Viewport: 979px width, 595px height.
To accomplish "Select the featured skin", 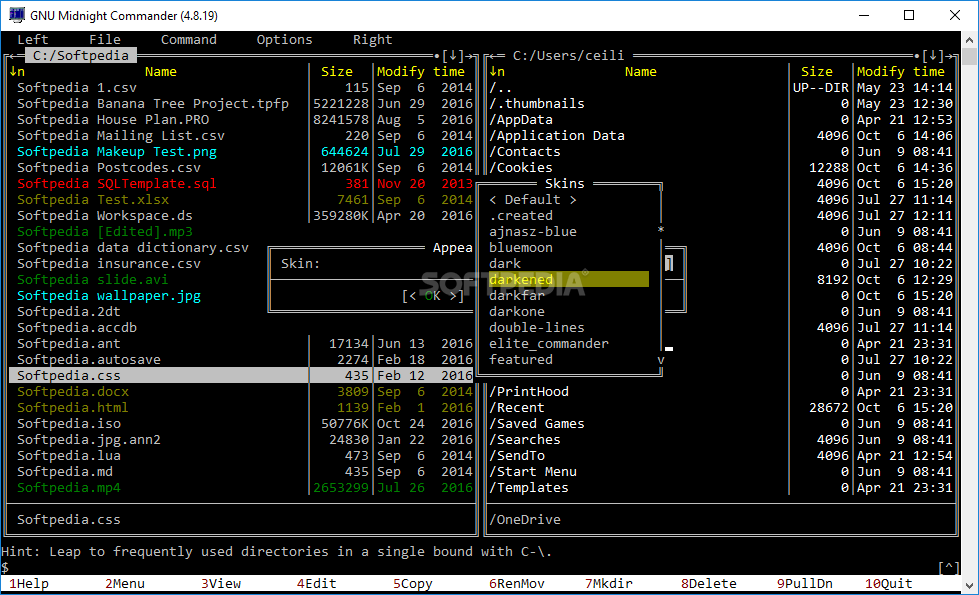I will coord(521,360).
